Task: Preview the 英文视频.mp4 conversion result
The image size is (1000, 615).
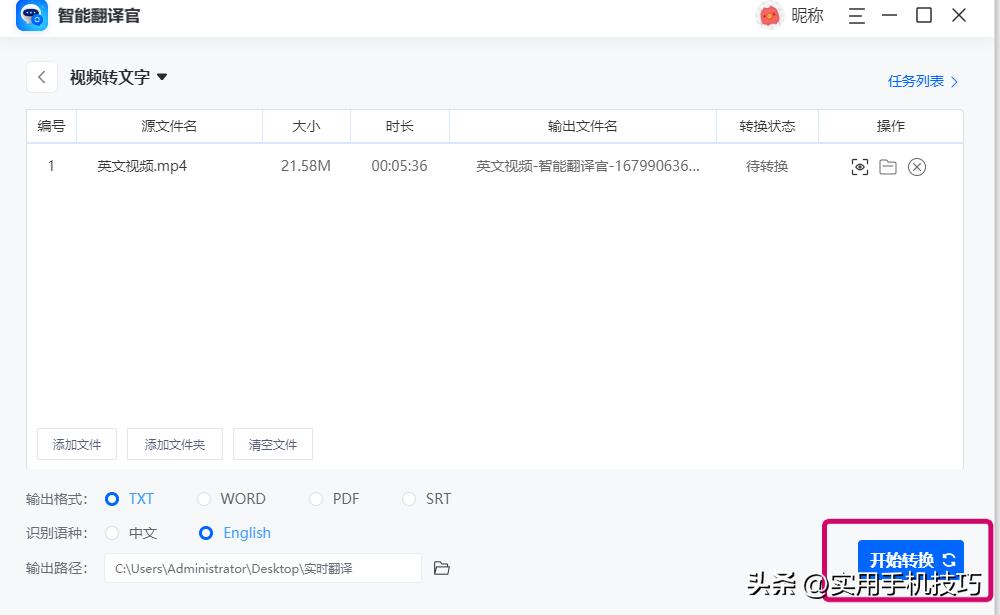Action: [859, 167]
